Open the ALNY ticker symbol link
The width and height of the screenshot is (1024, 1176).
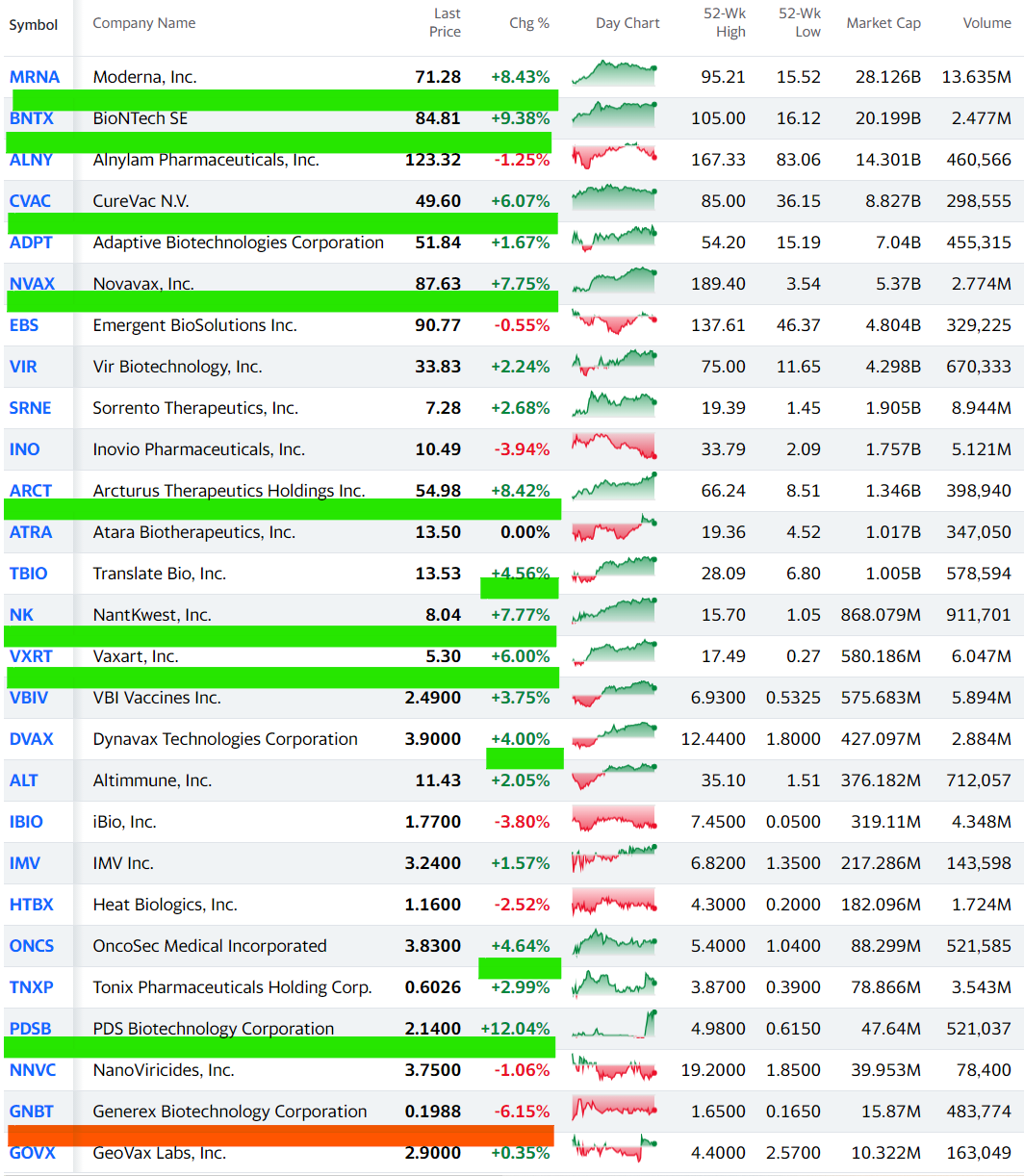tap(32, 160)
